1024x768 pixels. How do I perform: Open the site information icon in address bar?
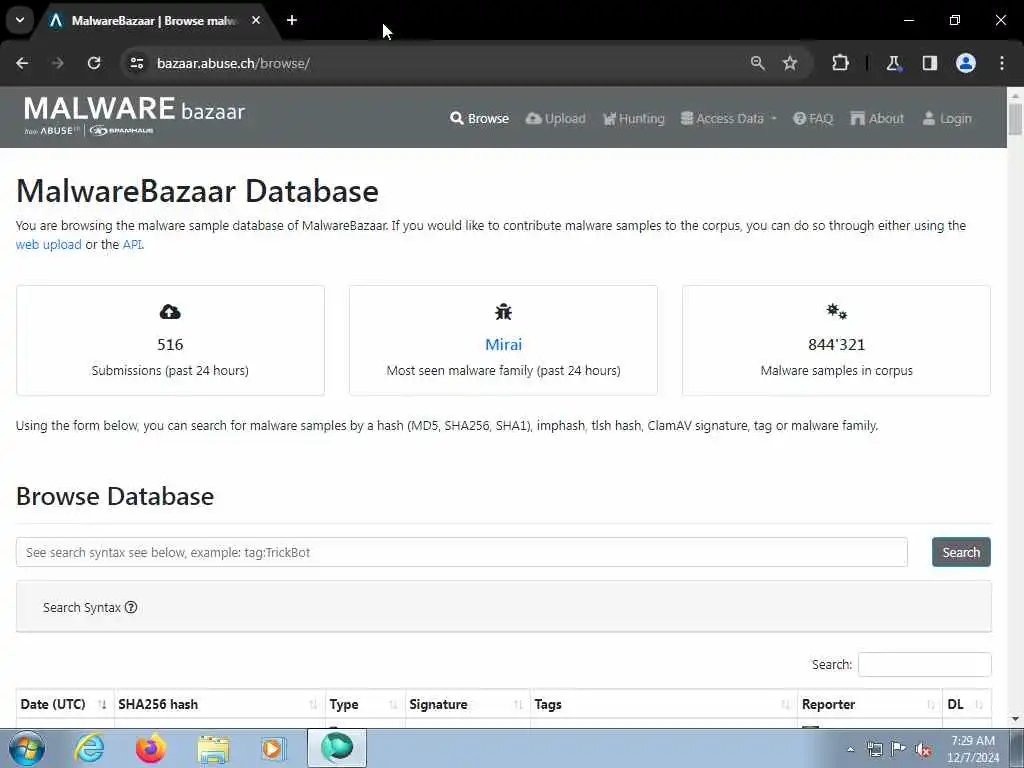click(136, 63)
